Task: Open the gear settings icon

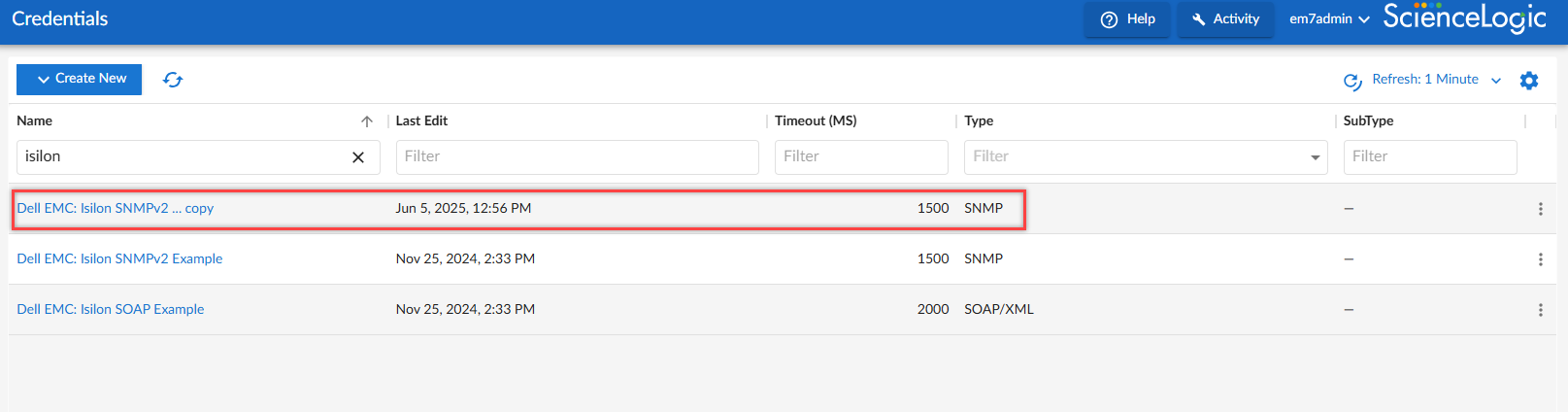Action: [x=1529, y=81]
